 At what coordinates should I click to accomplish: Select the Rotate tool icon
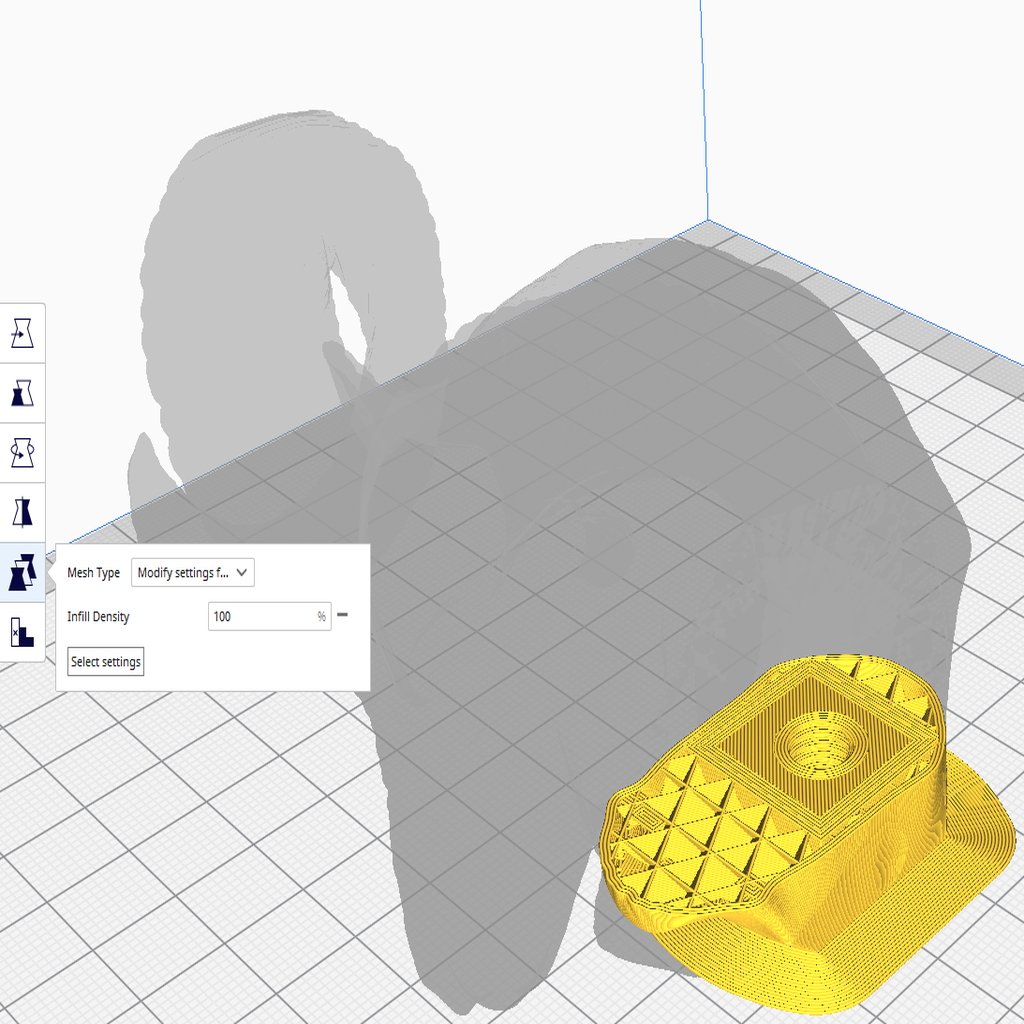point(22,452)
